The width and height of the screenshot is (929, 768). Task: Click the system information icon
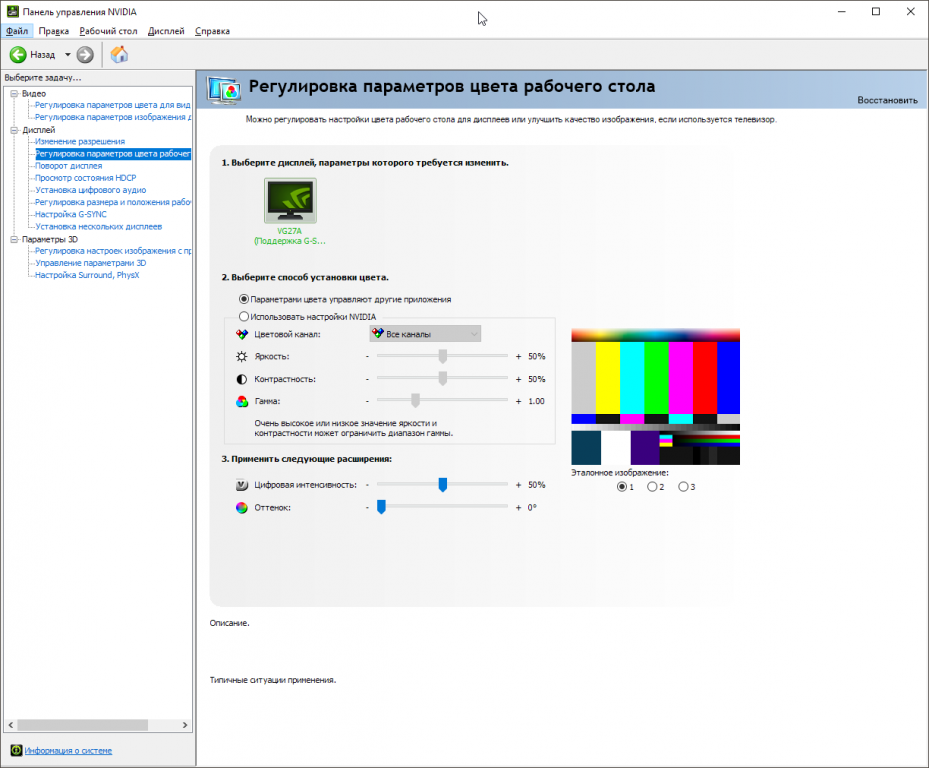(x=16, y=750)
